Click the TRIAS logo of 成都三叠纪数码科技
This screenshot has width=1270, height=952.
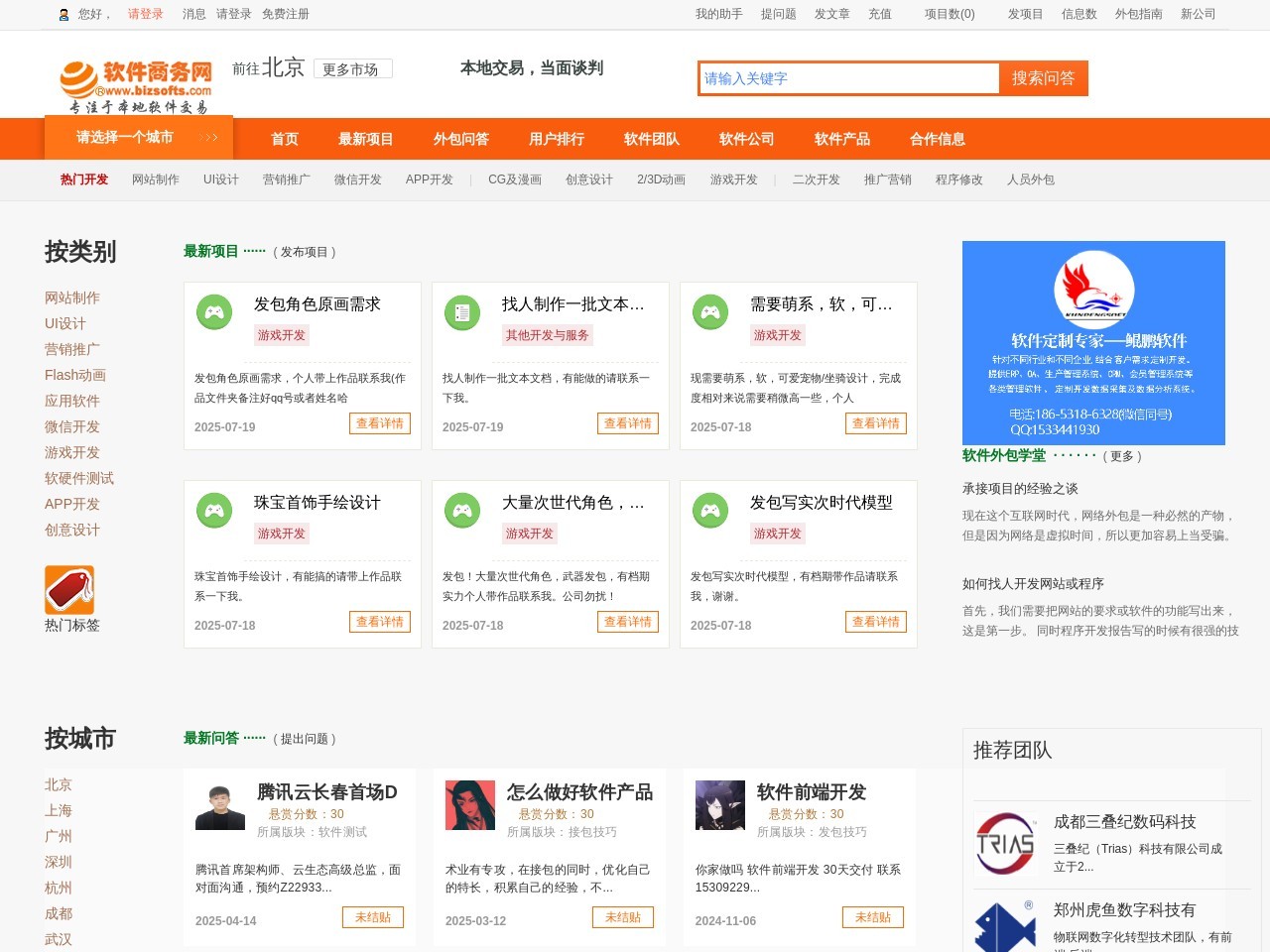tap(1006, 844)
